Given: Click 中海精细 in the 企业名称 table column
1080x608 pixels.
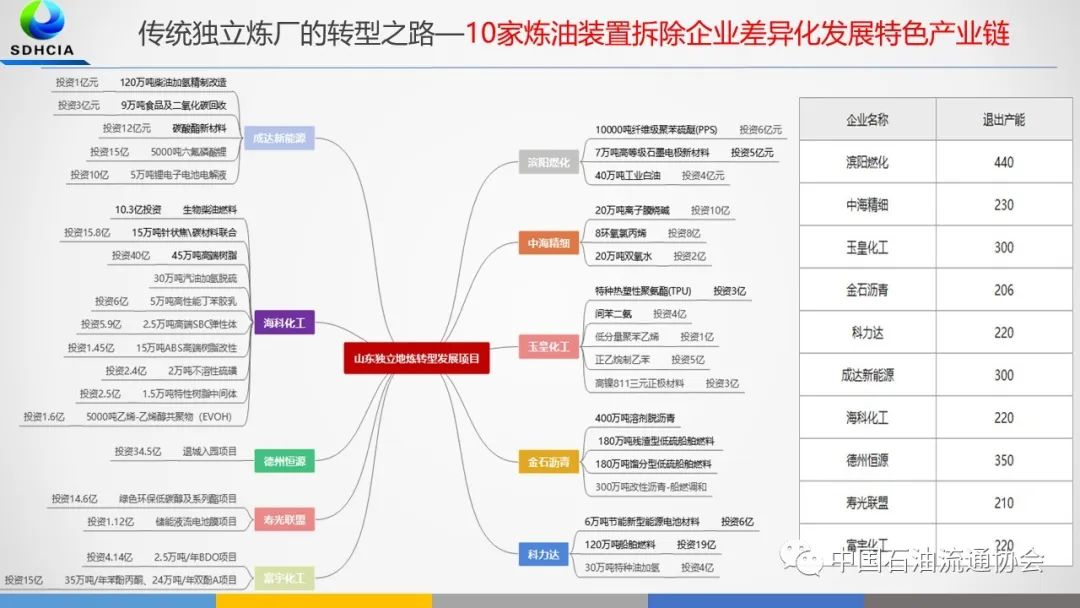Looking at the screenshot, I should click(x=867, y=205).
